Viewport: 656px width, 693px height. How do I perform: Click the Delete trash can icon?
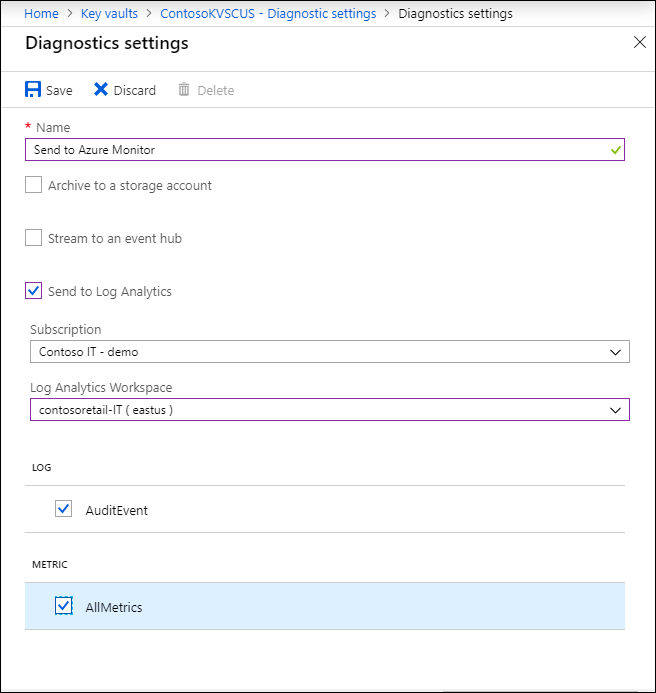point(184,90)
